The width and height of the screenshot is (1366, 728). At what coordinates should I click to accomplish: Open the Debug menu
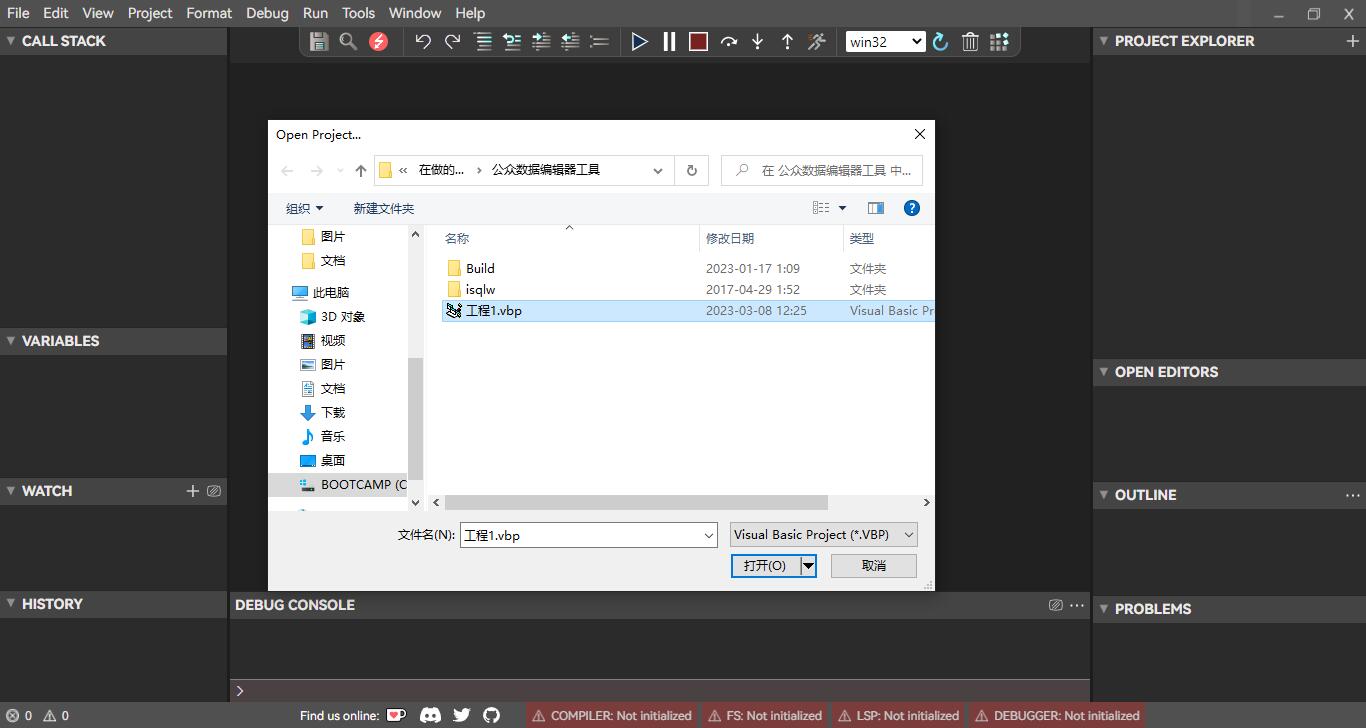tap(266, 13)
